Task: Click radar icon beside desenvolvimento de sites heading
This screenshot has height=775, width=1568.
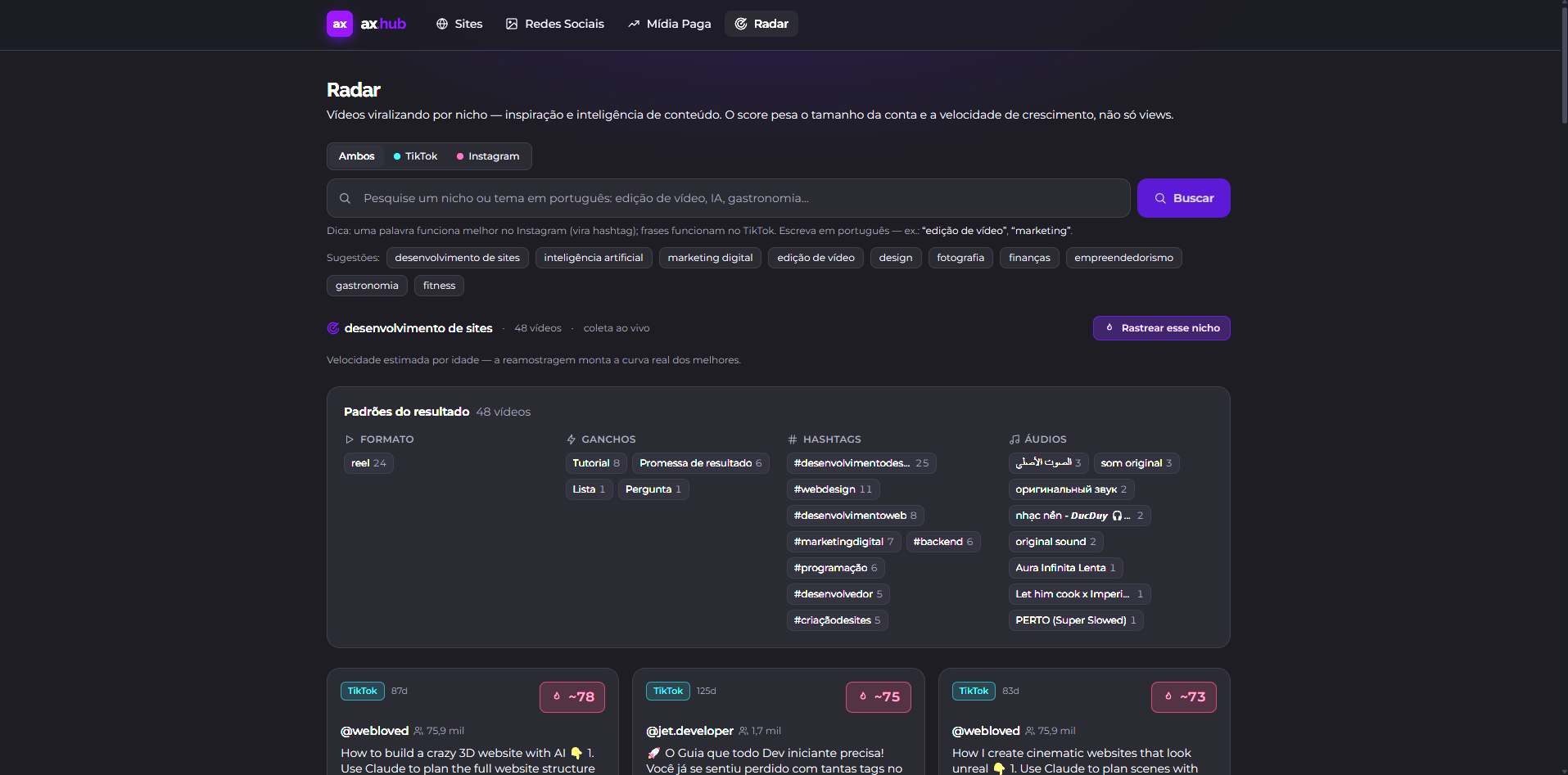Action: (333, 328)
